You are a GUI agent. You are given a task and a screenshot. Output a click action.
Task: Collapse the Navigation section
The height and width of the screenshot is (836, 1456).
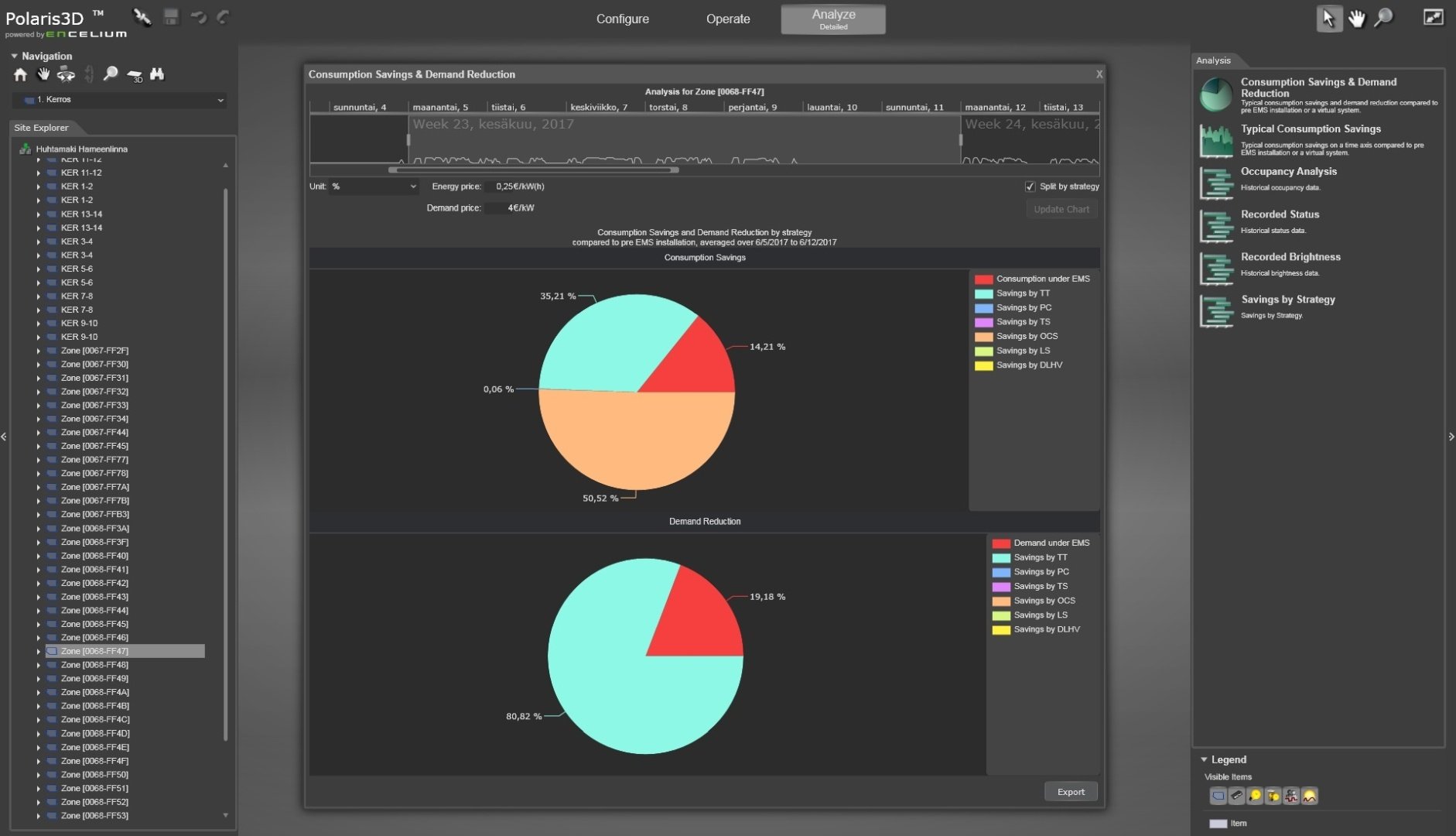(14, 56)
